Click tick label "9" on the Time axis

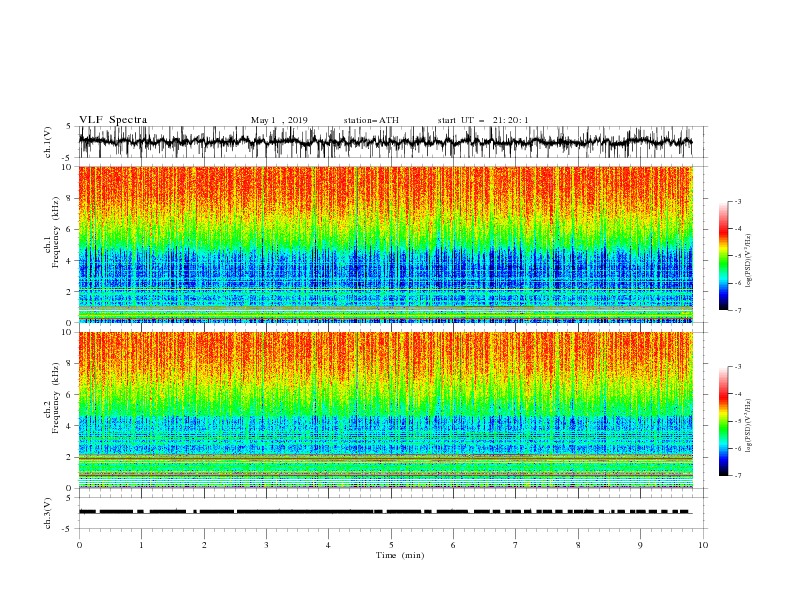click(x=640, y=545)
